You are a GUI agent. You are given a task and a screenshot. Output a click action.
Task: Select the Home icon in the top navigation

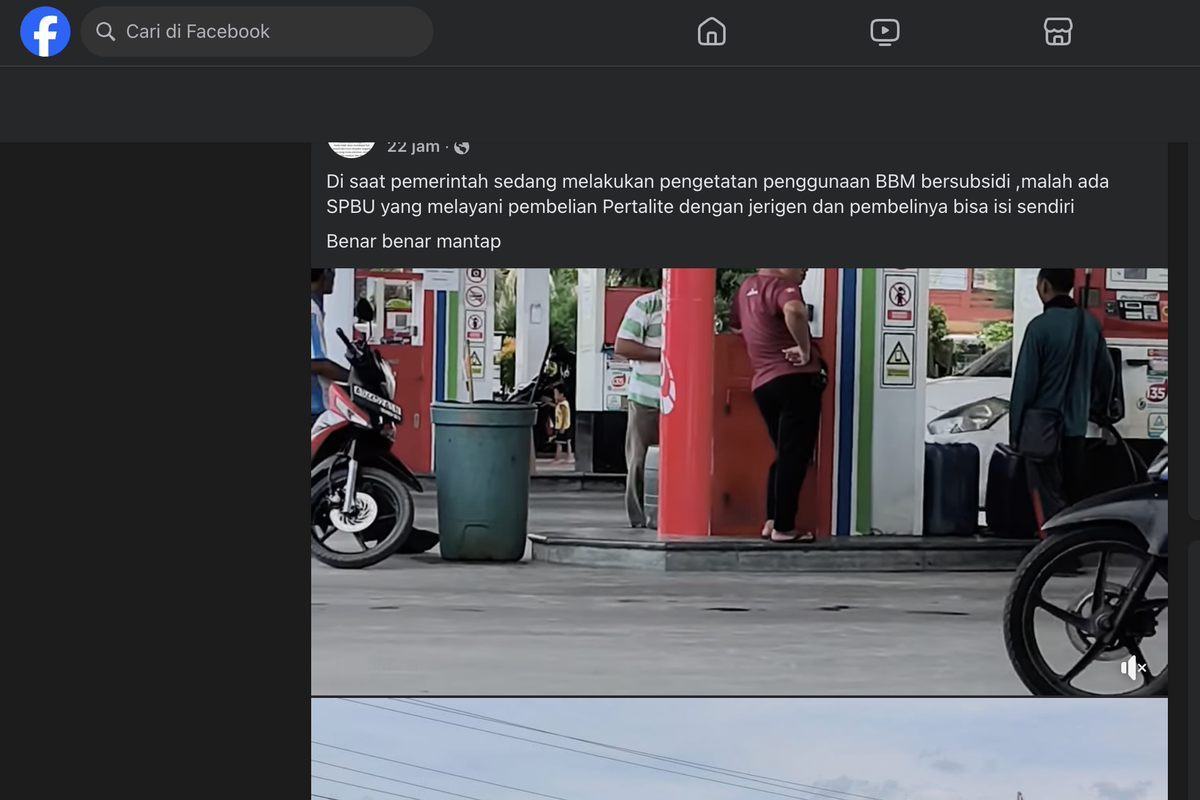[x=711, y=31]
